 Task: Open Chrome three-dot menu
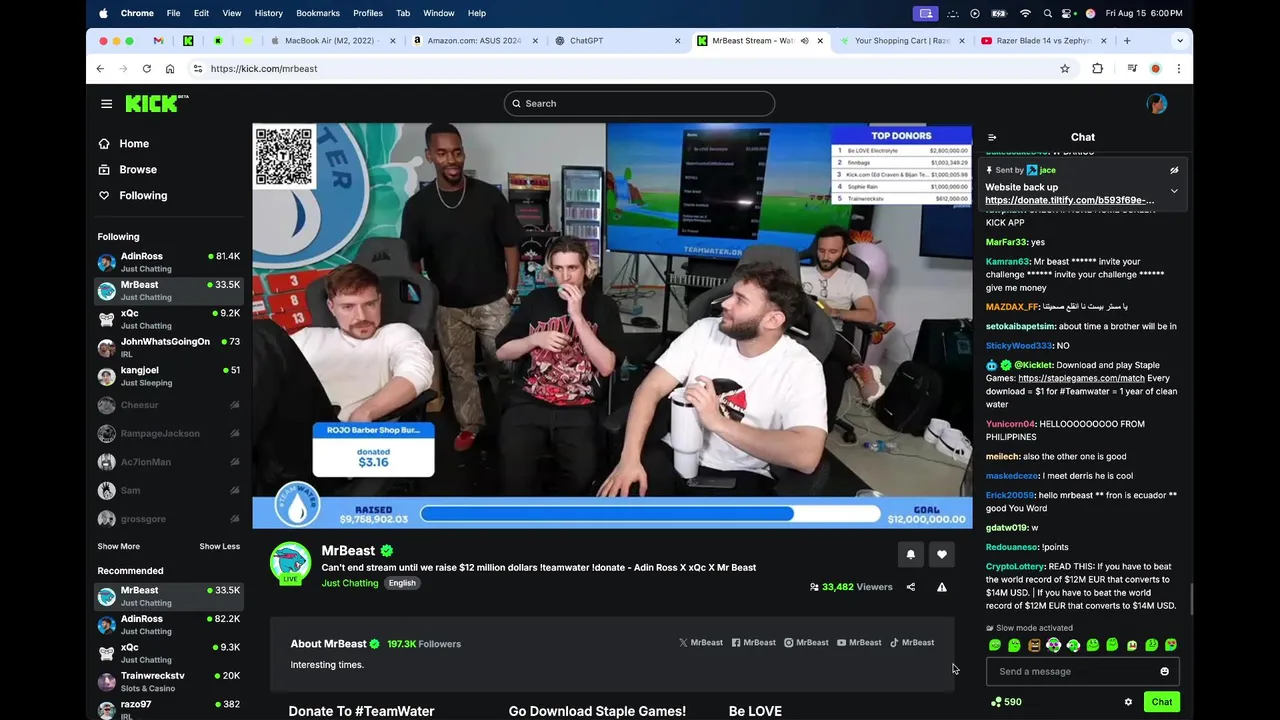[1179, 69]
